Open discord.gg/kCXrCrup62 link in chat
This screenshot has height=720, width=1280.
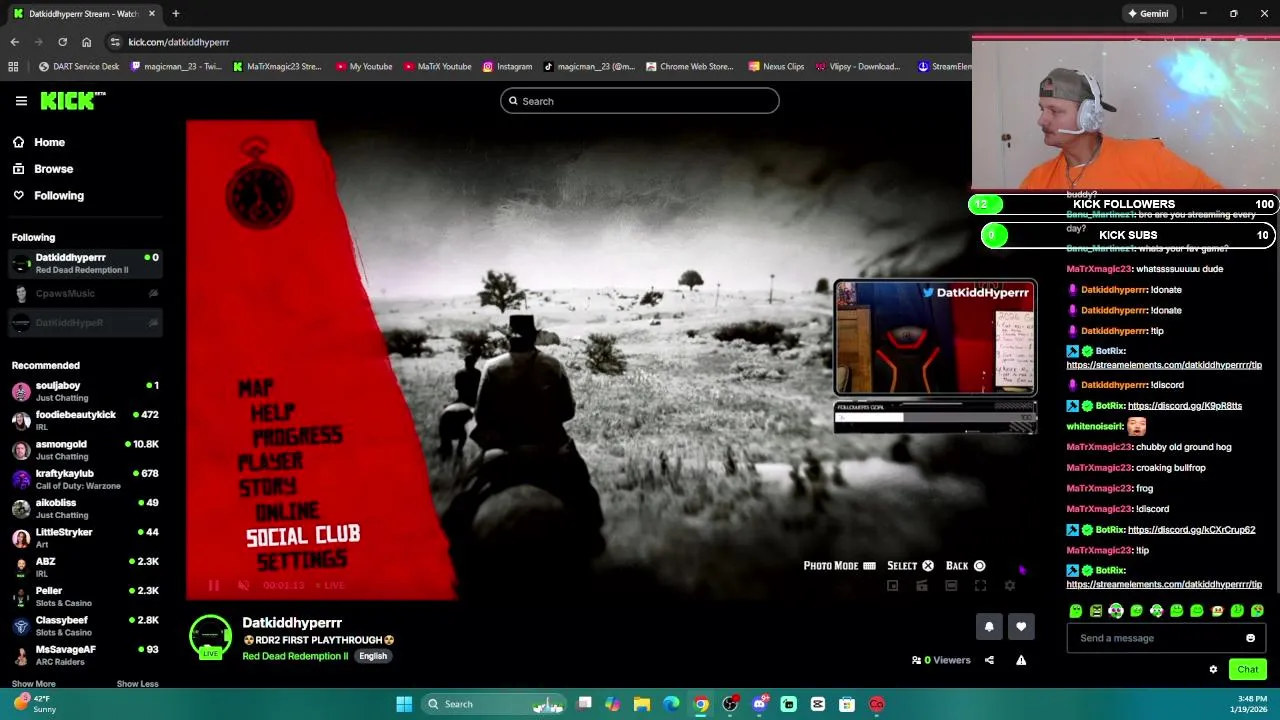[x=1191, y=530]
